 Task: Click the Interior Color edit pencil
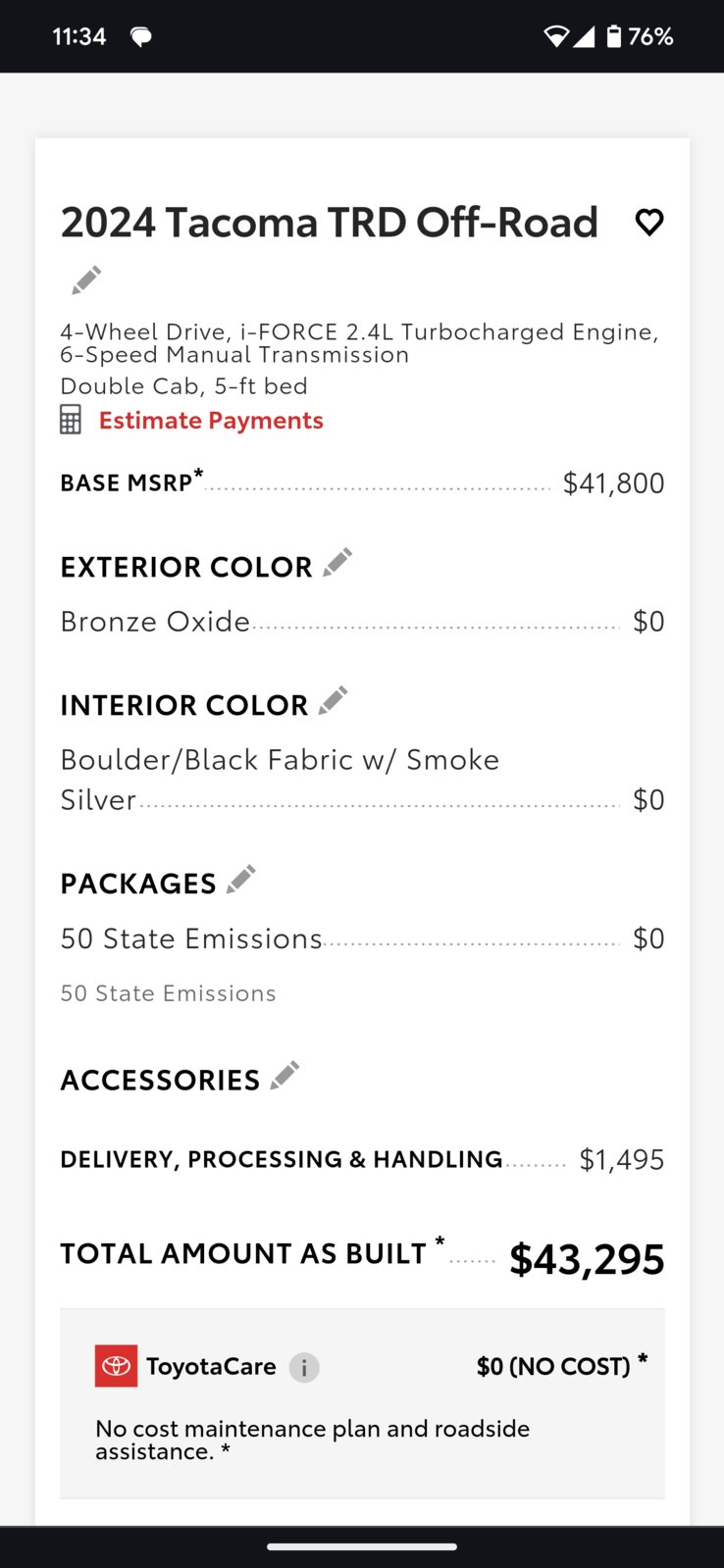pos(334,700)
